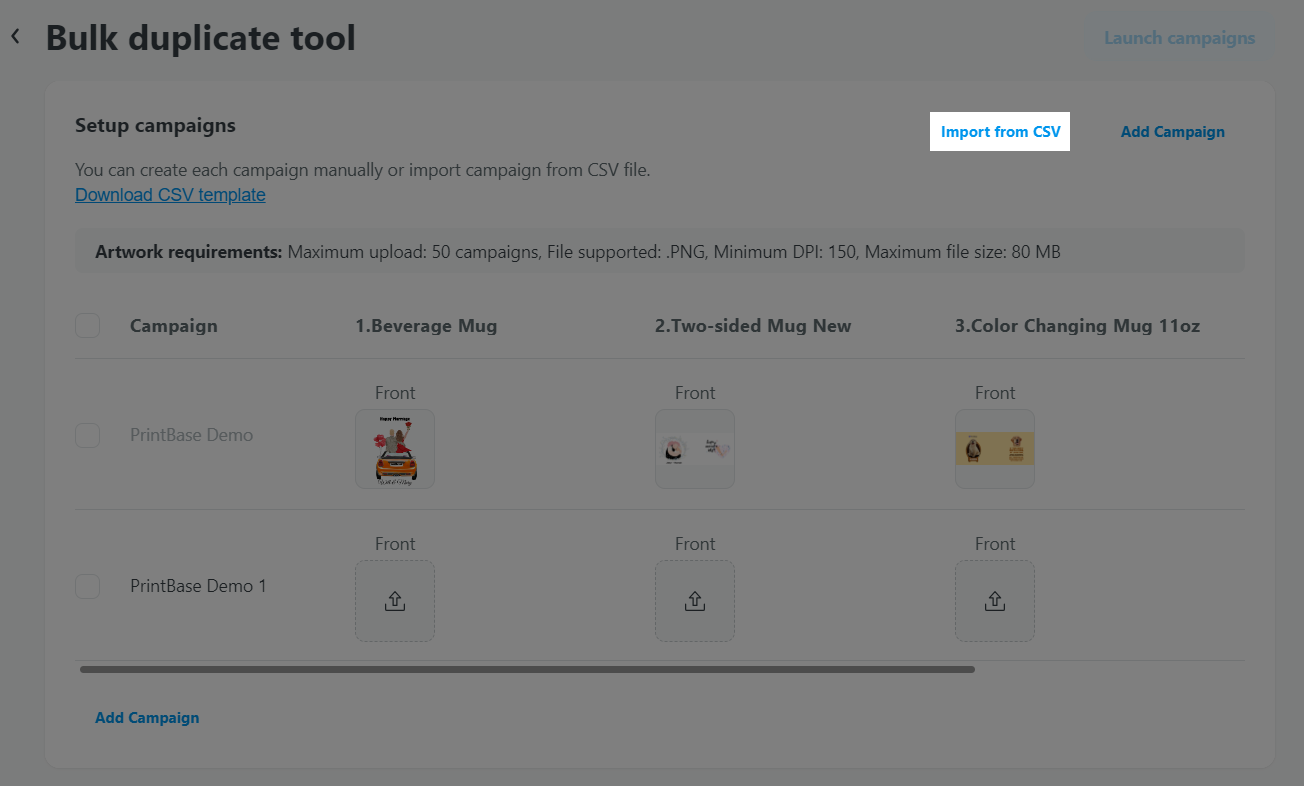Screen dimensions: 1304x786
Task: Click upload icon for PrintBase Demo 1 Color Changing Mug
Action: click(994, 601)
